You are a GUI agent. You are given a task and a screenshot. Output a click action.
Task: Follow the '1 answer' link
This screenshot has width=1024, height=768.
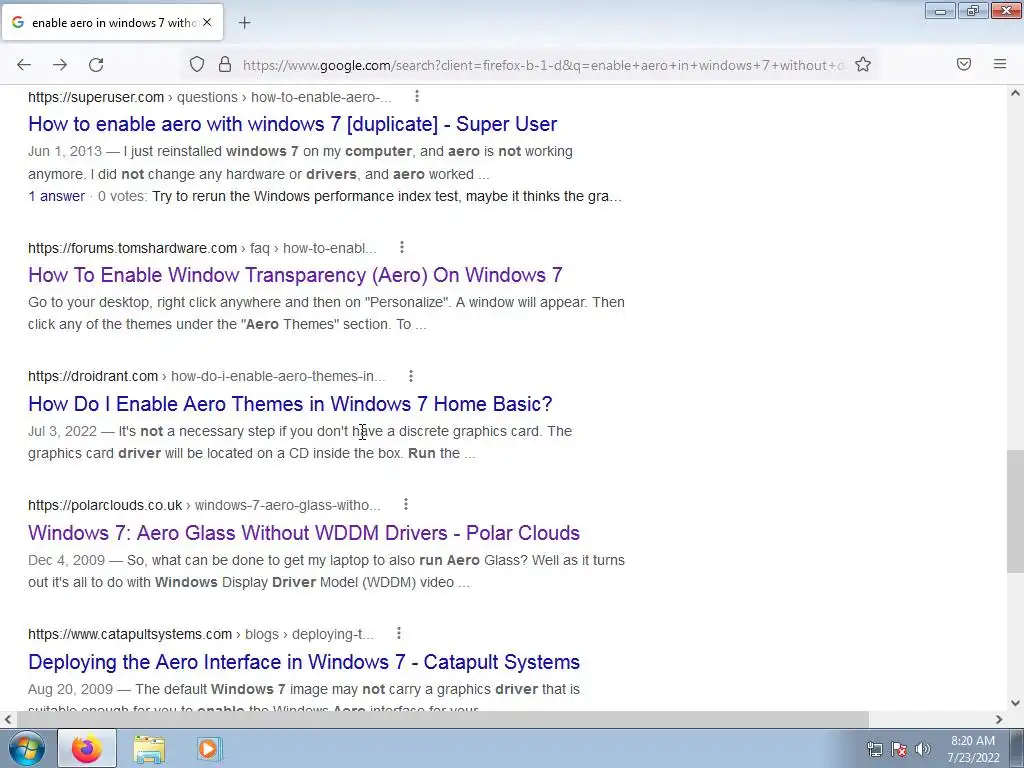pos(56,196)
